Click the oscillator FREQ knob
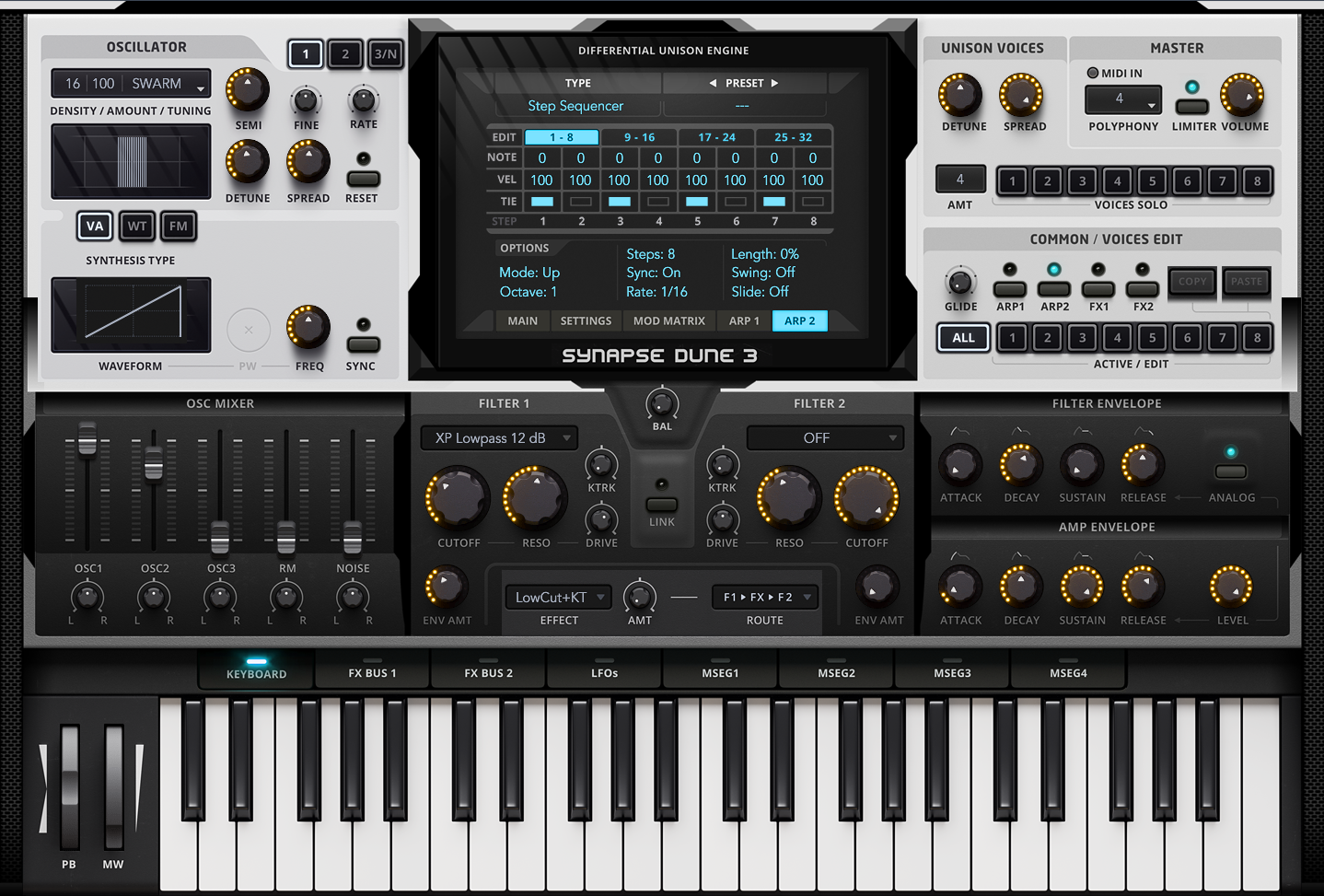This screenshot has height=896, width=1324. tap(308, 328)
